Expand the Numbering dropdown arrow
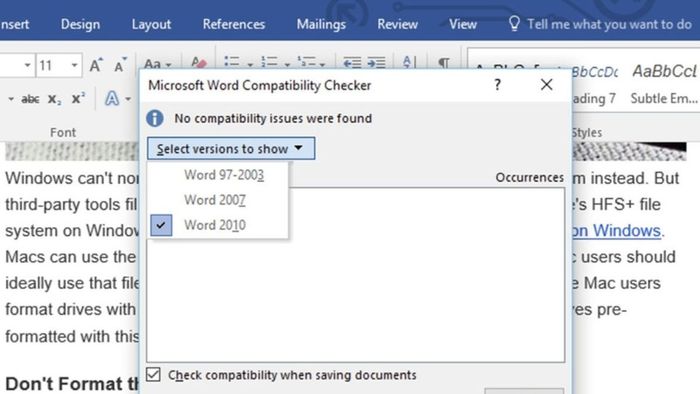700x394 pixels. 287,65
